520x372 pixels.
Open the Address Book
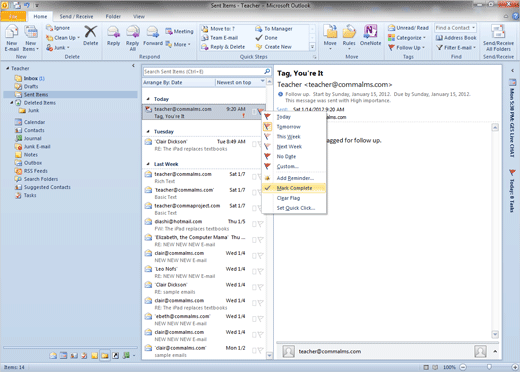click(456, 38)
